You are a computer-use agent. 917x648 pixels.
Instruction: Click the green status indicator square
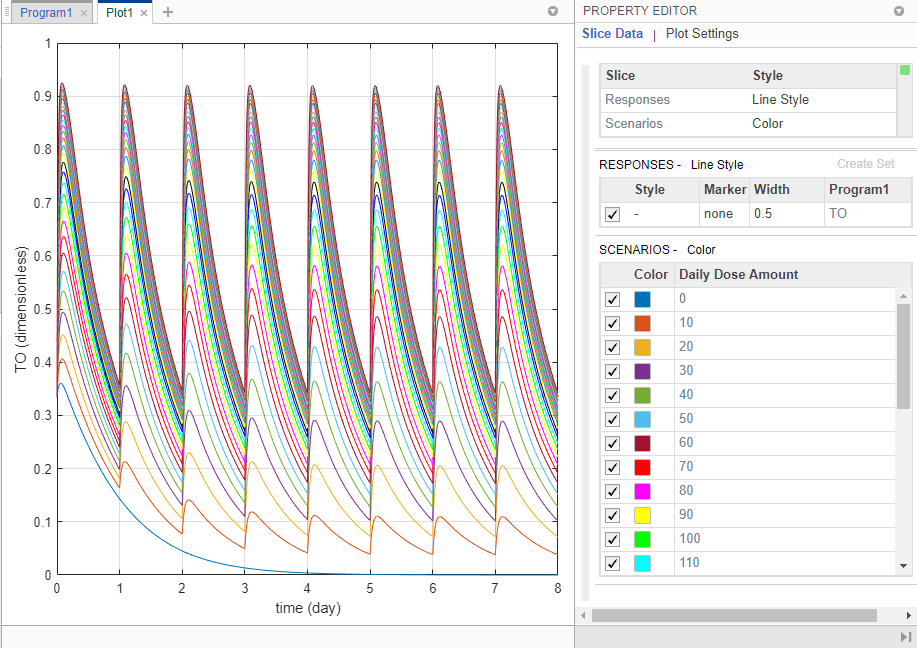[x=905, y=70]
